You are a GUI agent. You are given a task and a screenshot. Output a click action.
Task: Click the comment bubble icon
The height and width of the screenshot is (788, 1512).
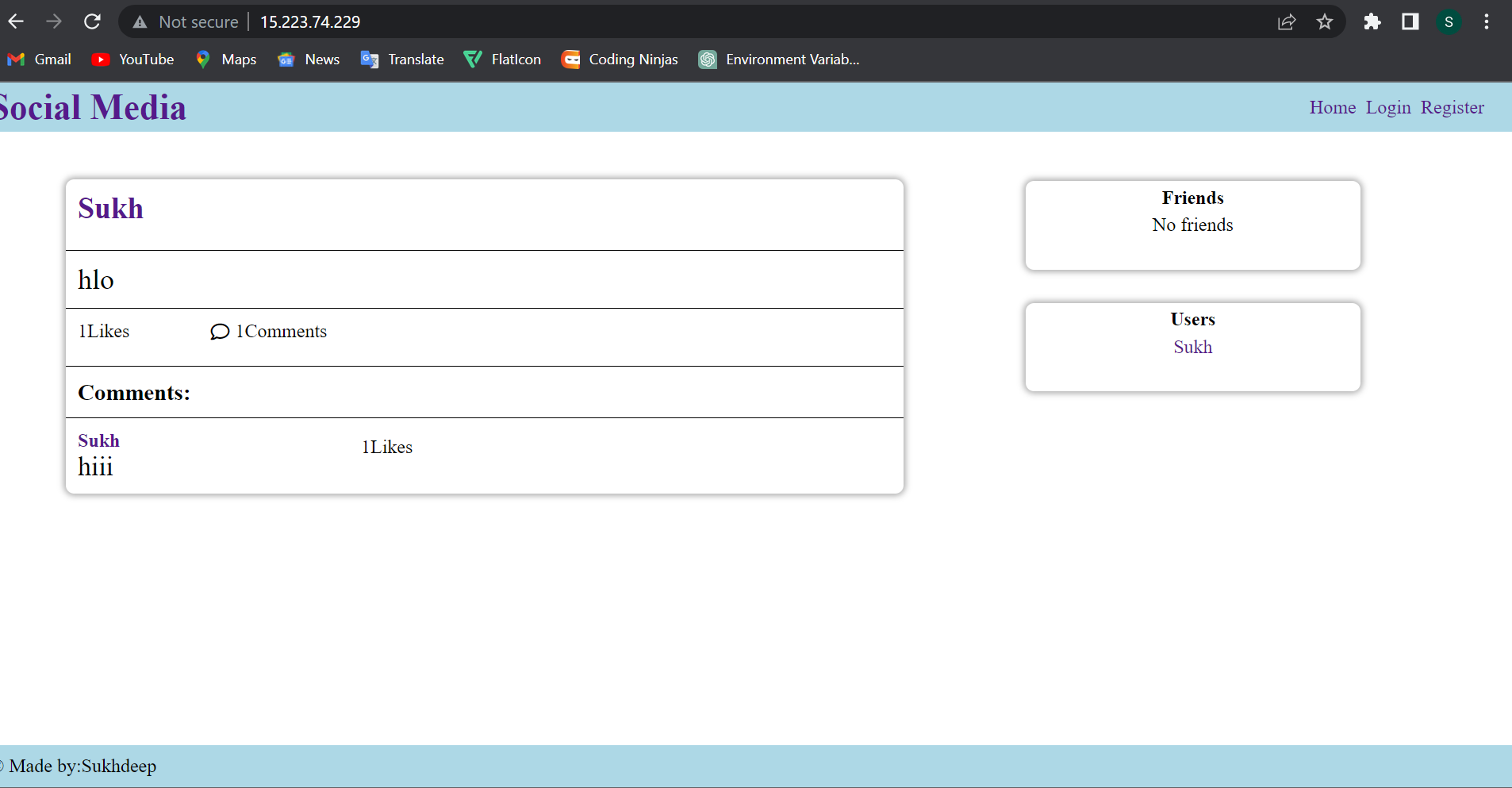coord(220,332)
